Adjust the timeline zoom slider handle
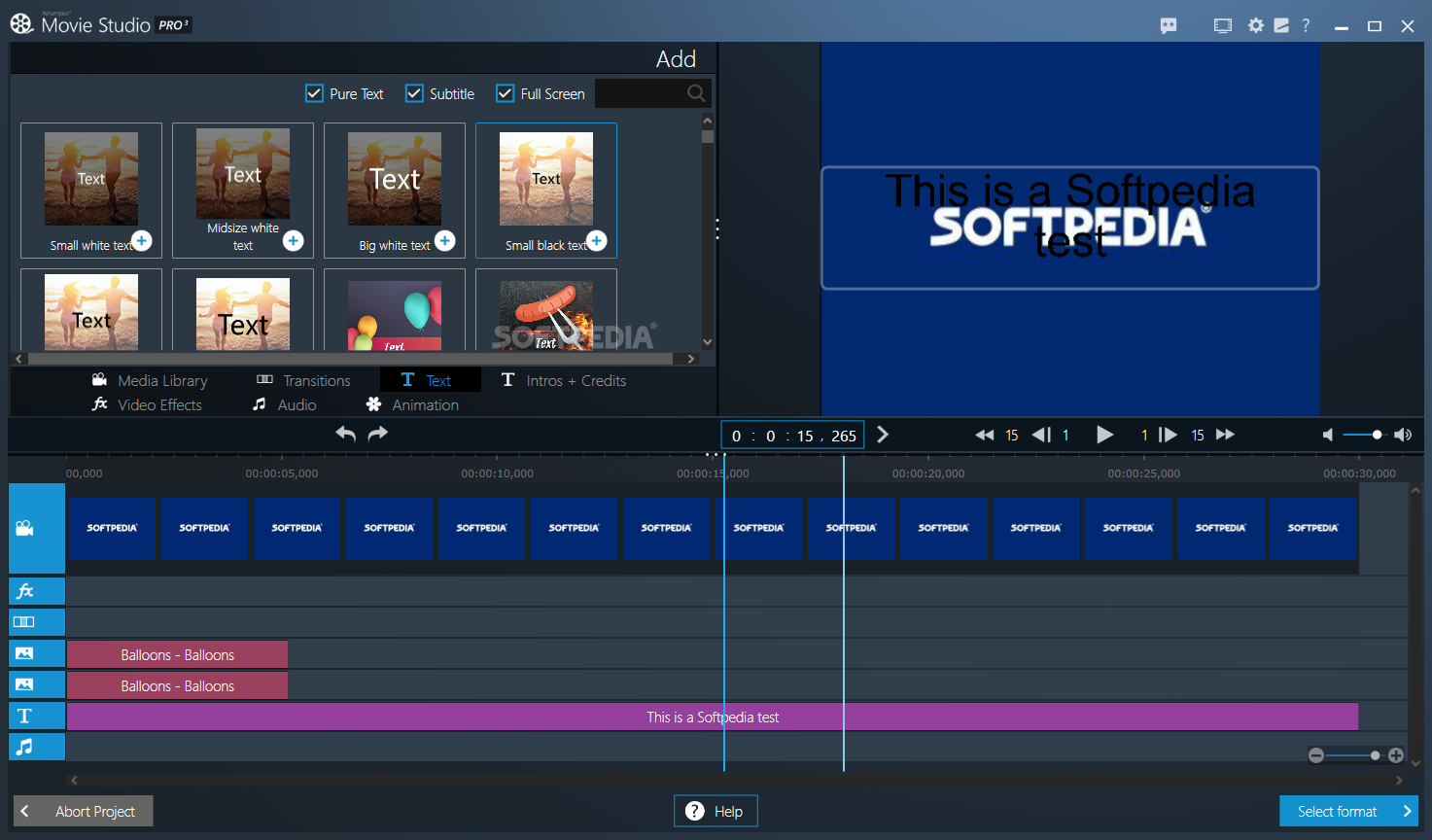1432x840 pixels. point(1375,755)
